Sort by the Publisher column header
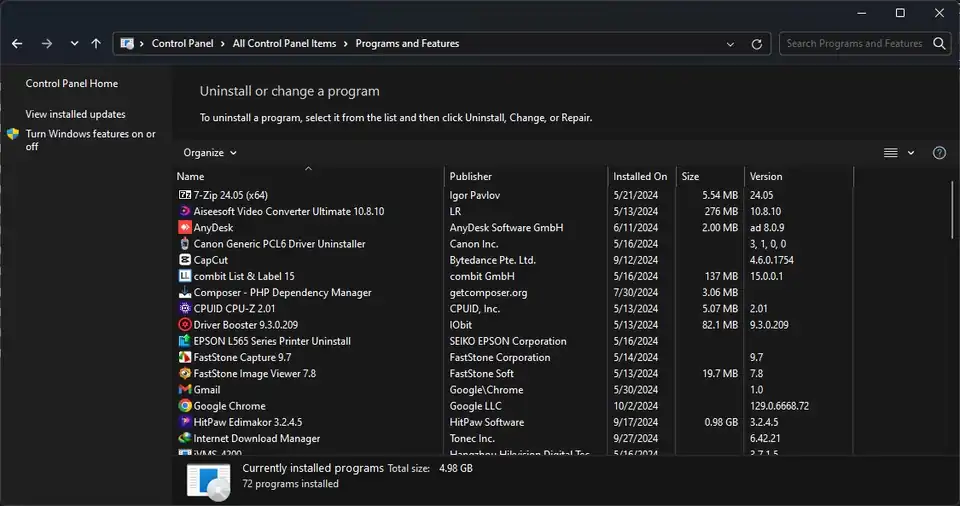 (x=470, y=176)
